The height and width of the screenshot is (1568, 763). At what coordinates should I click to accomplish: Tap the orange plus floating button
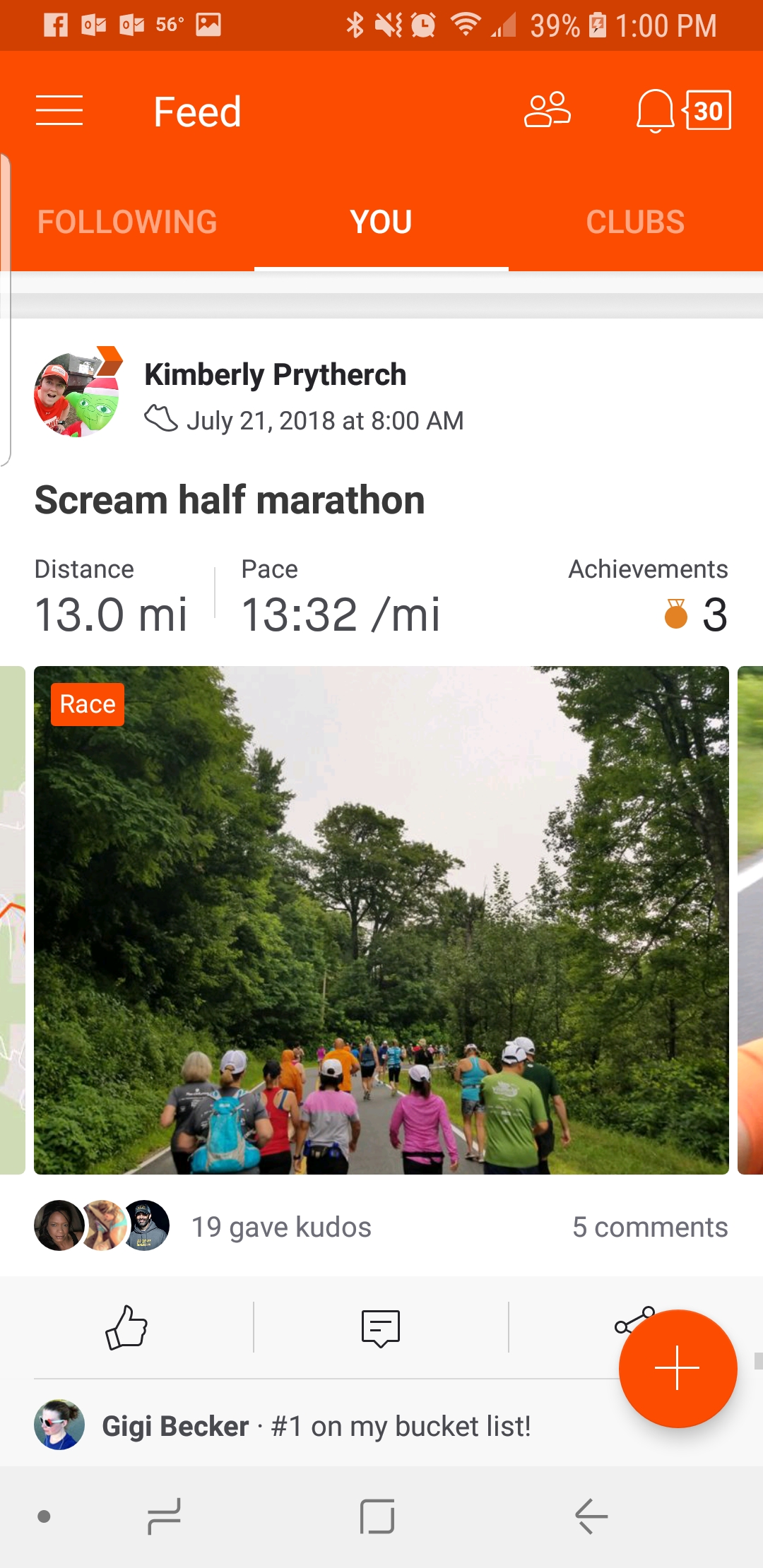(x=678, y=1368)
